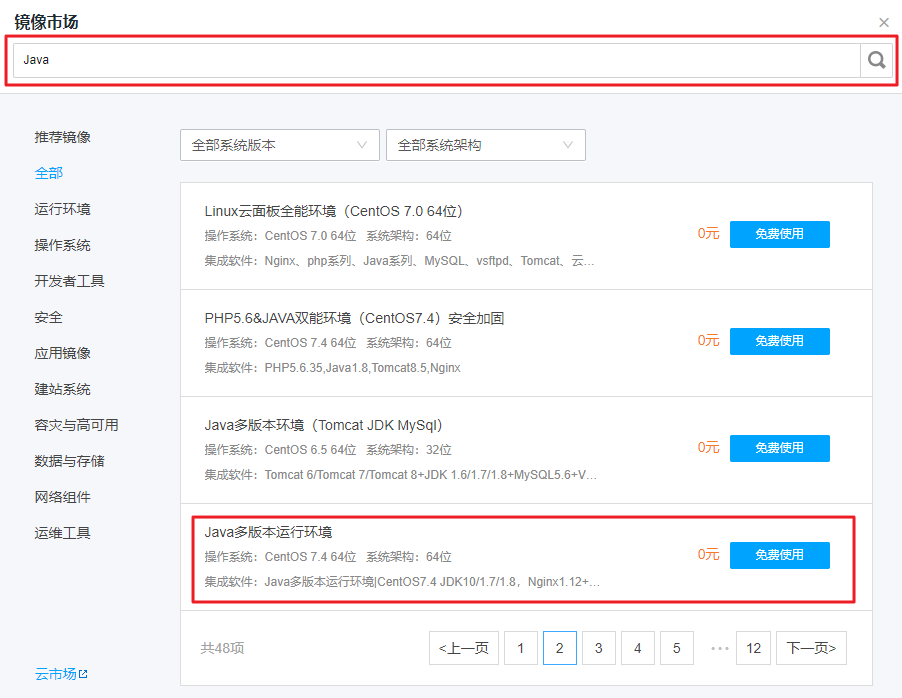Click the PHP5.6.35,Java1.8,Tomcat8.5,Nginx software line
902x698 pixels.
coord(332,368)
